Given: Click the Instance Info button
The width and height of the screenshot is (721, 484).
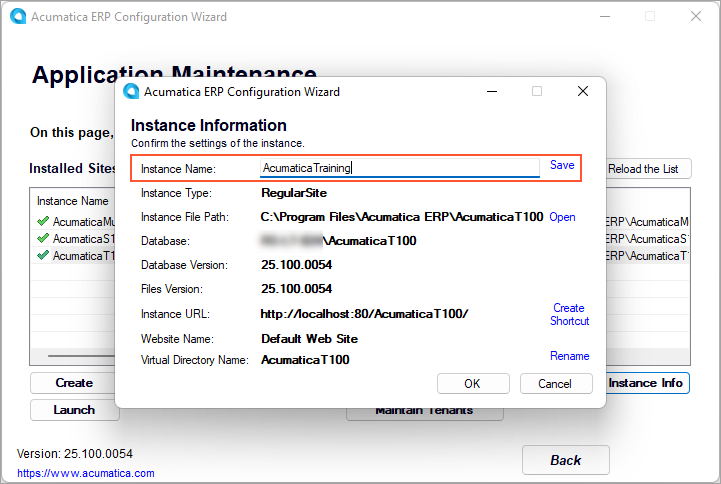Looking at the screenshot, I should pos(647,383).
